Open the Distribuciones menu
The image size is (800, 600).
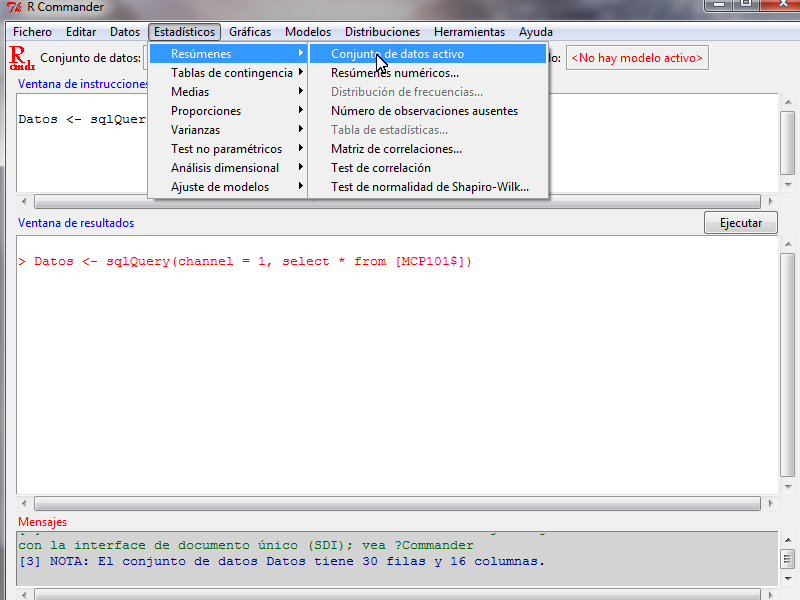(382, 32)
